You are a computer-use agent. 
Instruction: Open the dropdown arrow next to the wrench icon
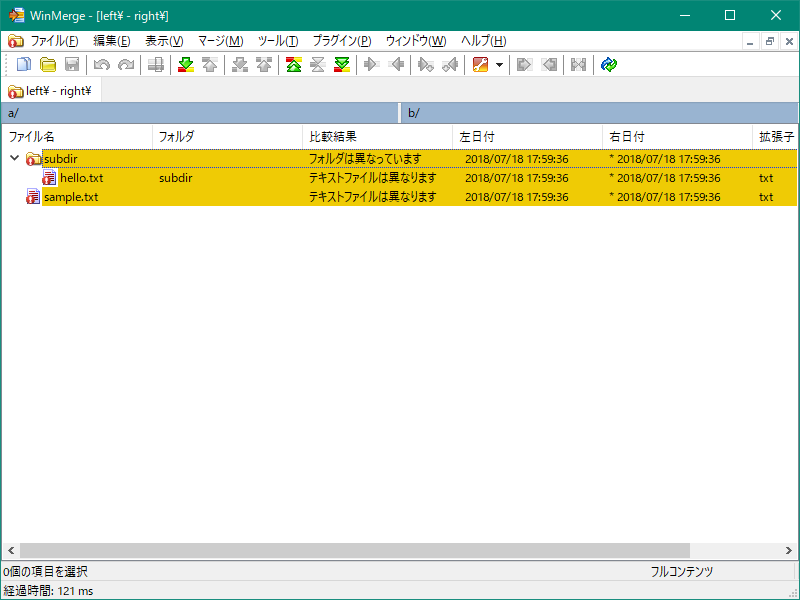click(497, 64)
